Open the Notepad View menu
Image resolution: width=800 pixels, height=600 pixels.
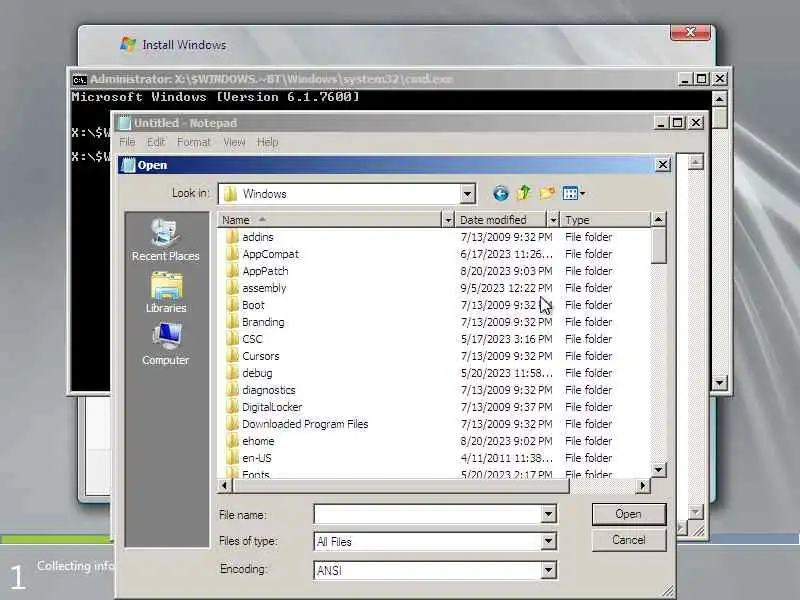[234, 142]
